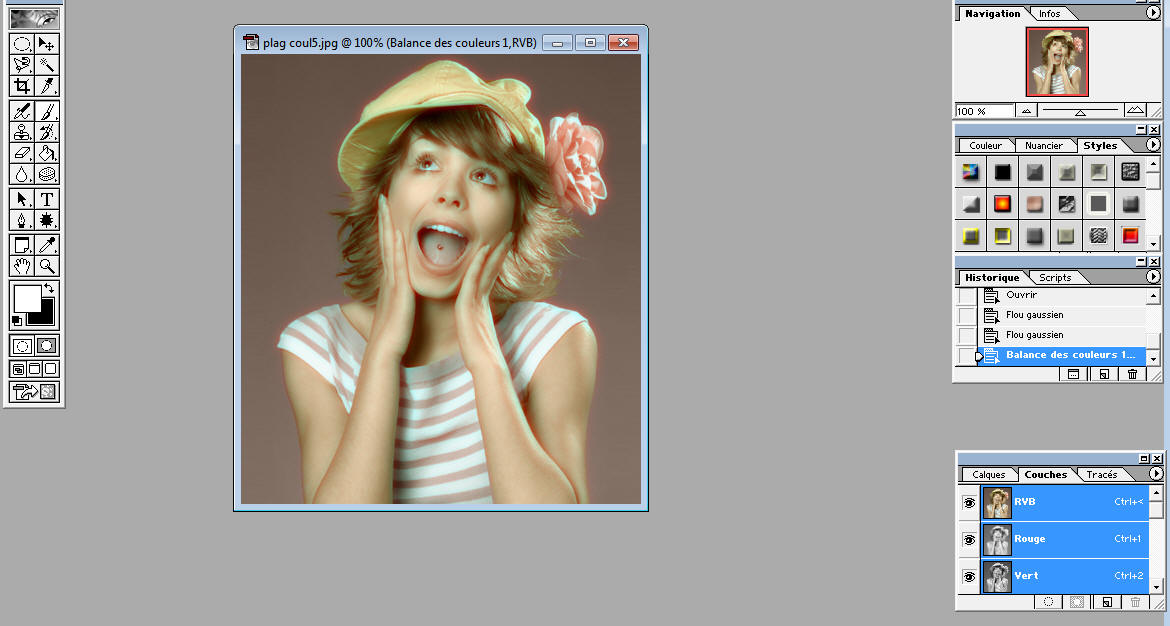Image resolution: width=1170 pixels, height=626 pixels.
Task: Load channel as selection
Action: pyautogui.click(x=1048, y=602)
